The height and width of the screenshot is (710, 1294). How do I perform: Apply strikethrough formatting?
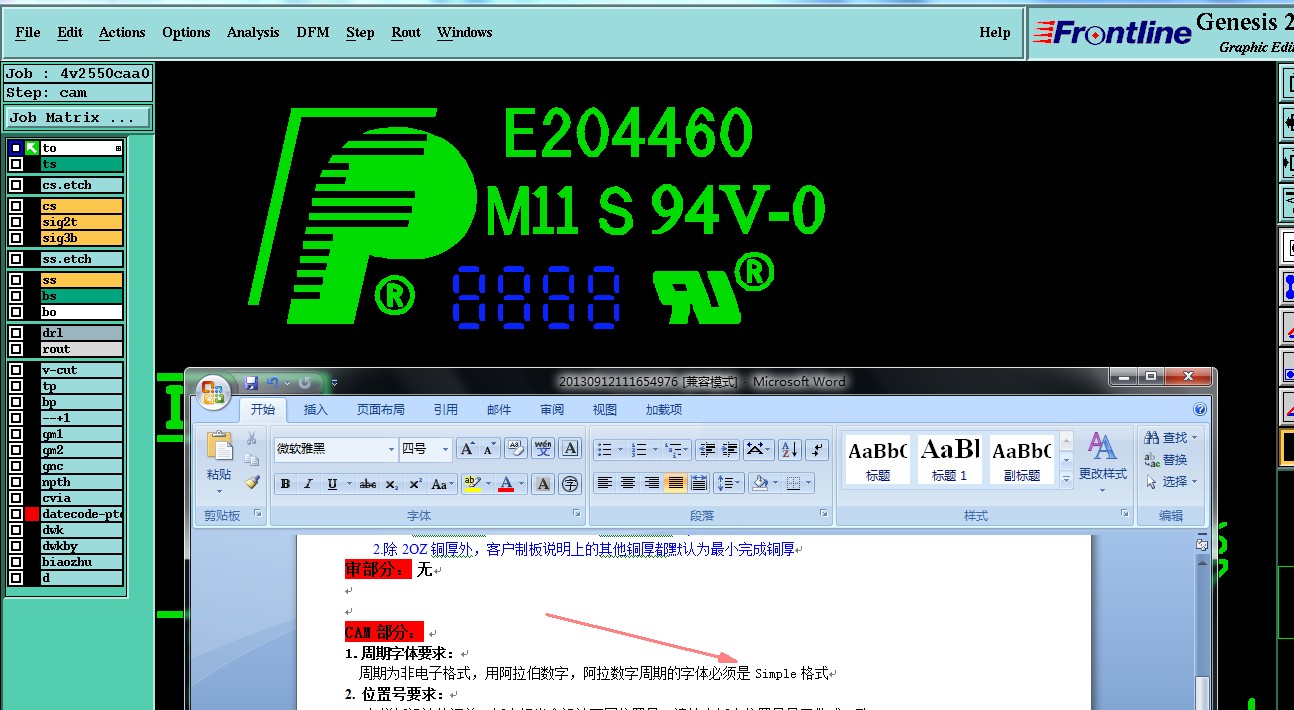click(368, 484)
